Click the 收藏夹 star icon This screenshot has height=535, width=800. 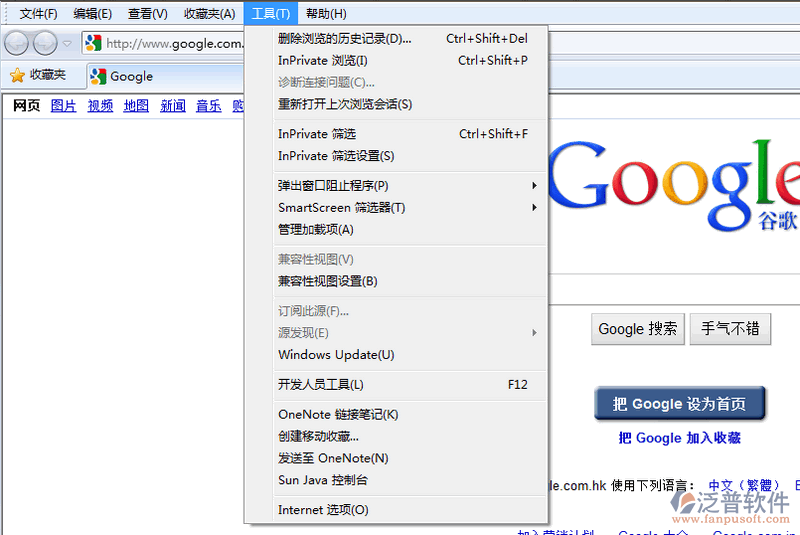click(x=17, y=75)
